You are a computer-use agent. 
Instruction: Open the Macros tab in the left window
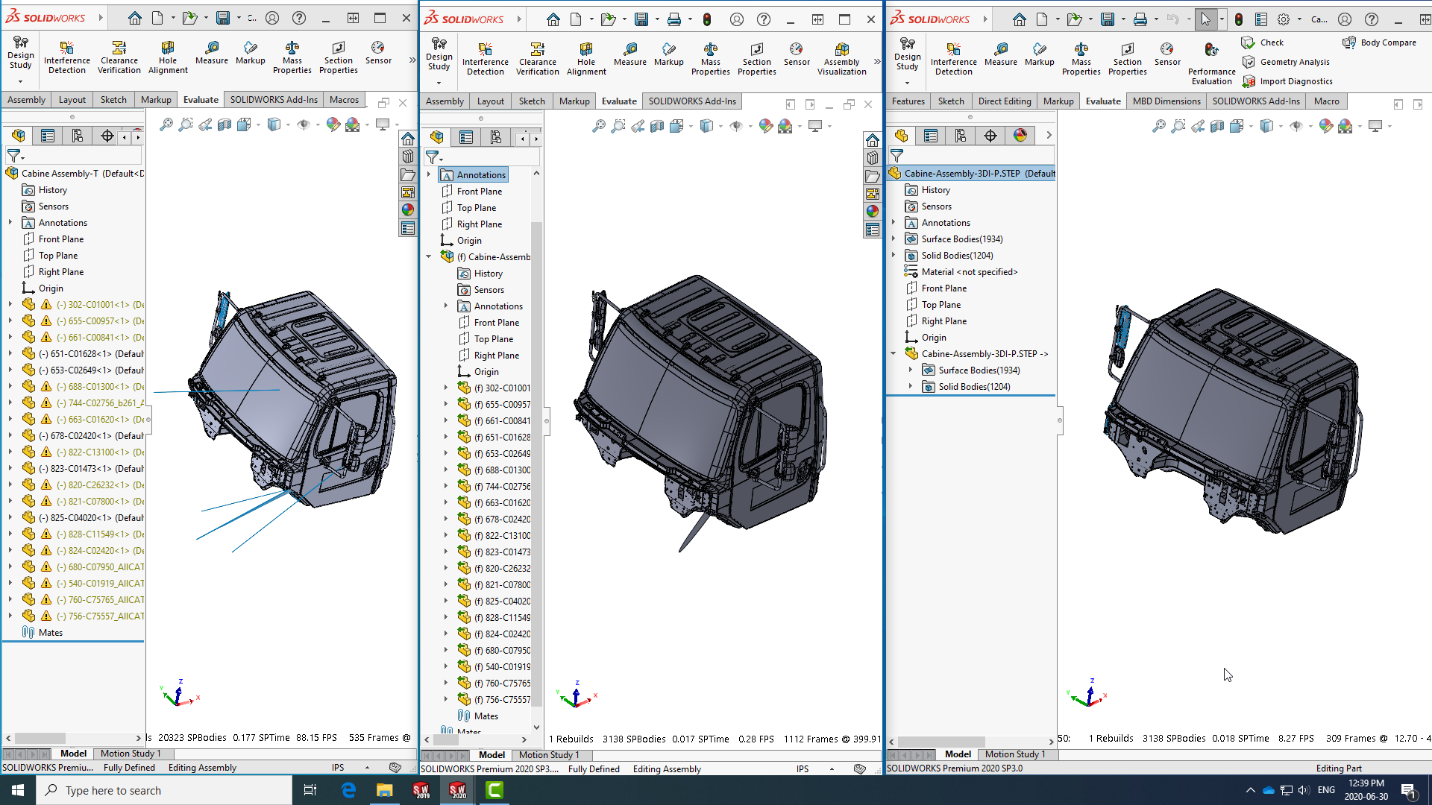pos(344,100)
